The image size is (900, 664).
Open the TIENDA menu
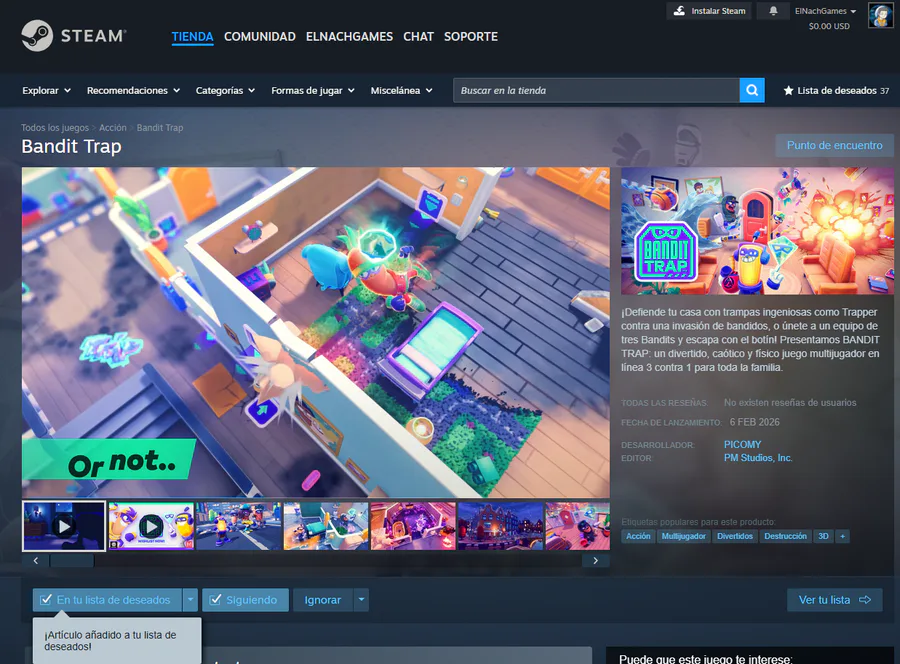tap(192, 37)
